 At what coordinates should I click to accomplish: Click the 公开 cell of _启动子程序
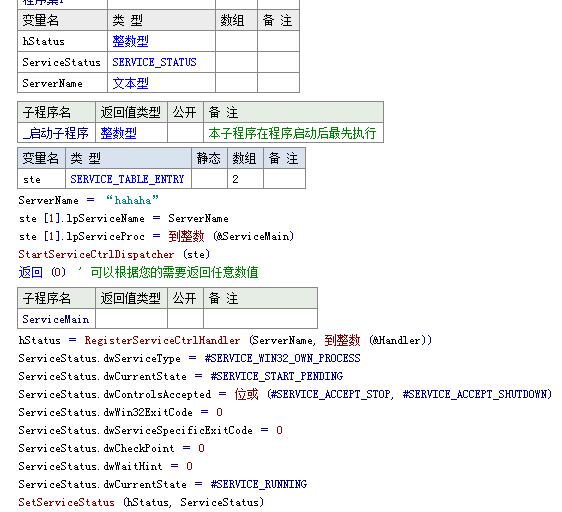[185, 133]
